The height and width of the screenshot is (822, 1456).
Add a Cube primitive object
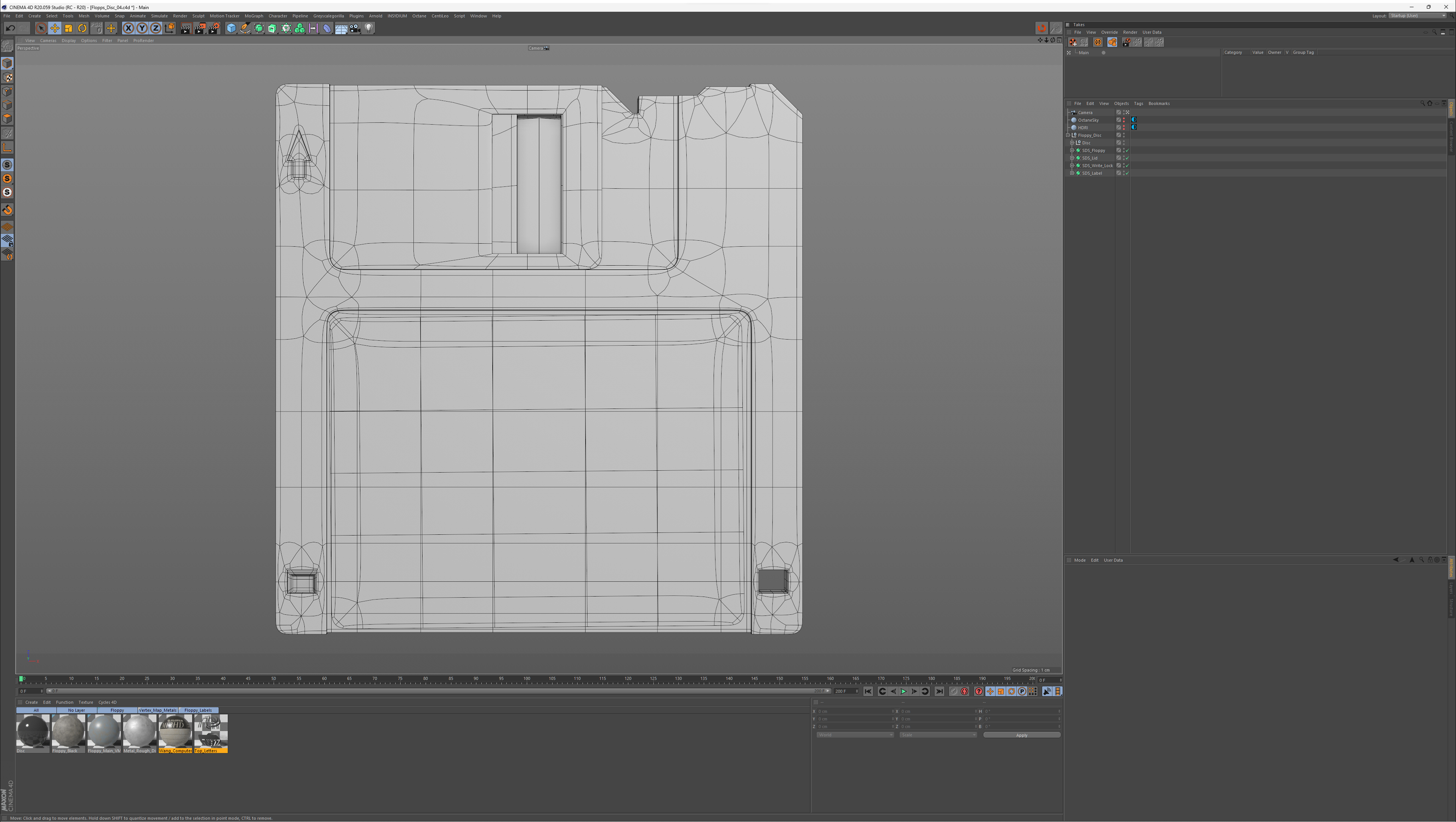(x=231, y=28)
